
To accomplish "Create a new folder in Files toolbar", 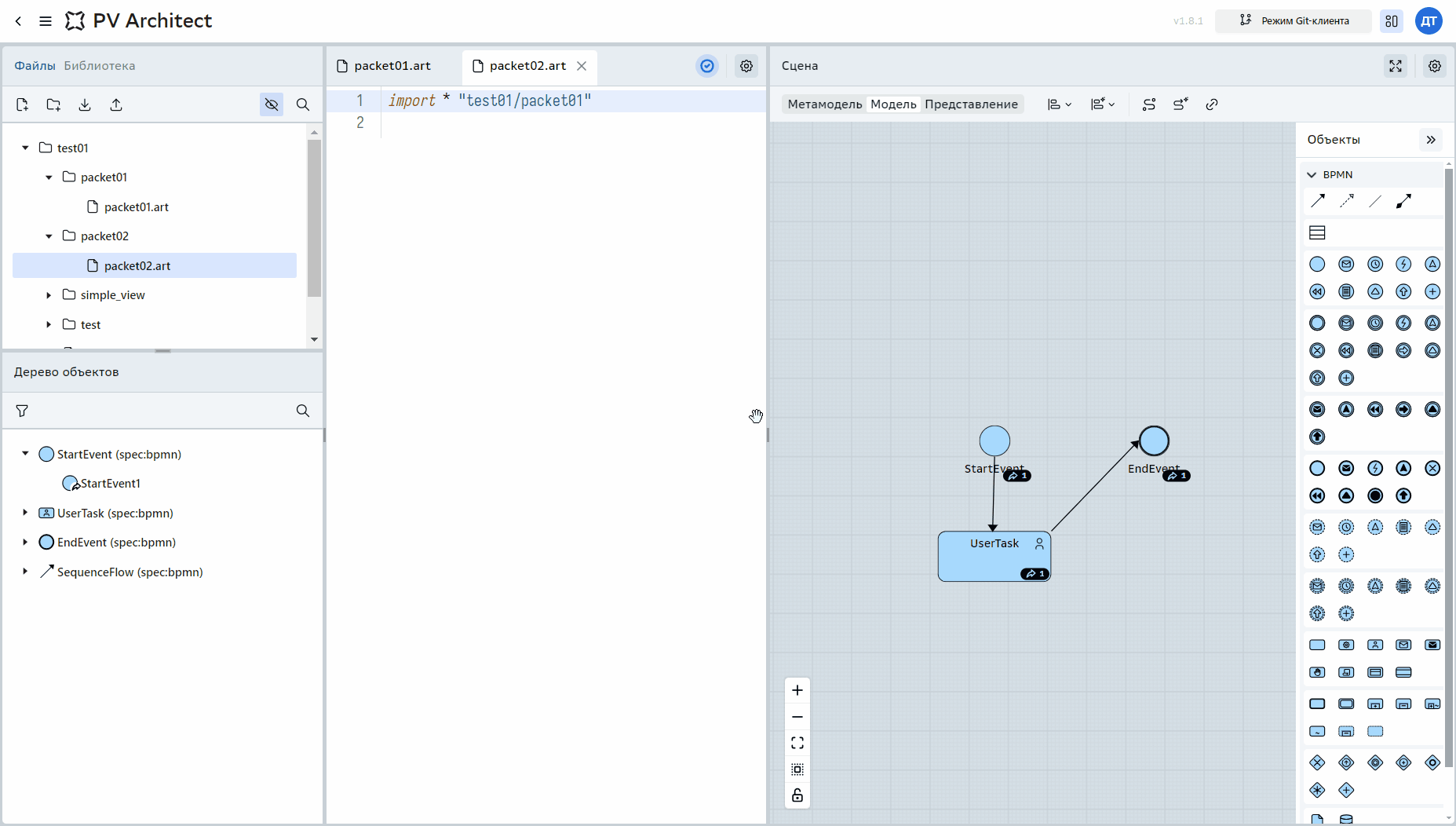I will [53, 104].
